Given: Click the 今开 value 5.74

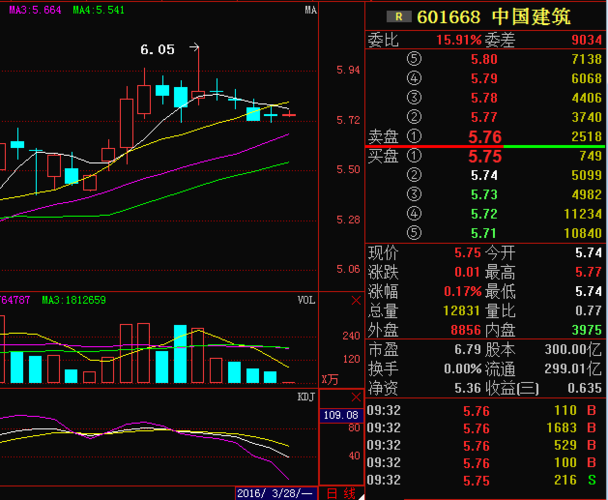Looking at the screenshot, I should click(589, 253).
